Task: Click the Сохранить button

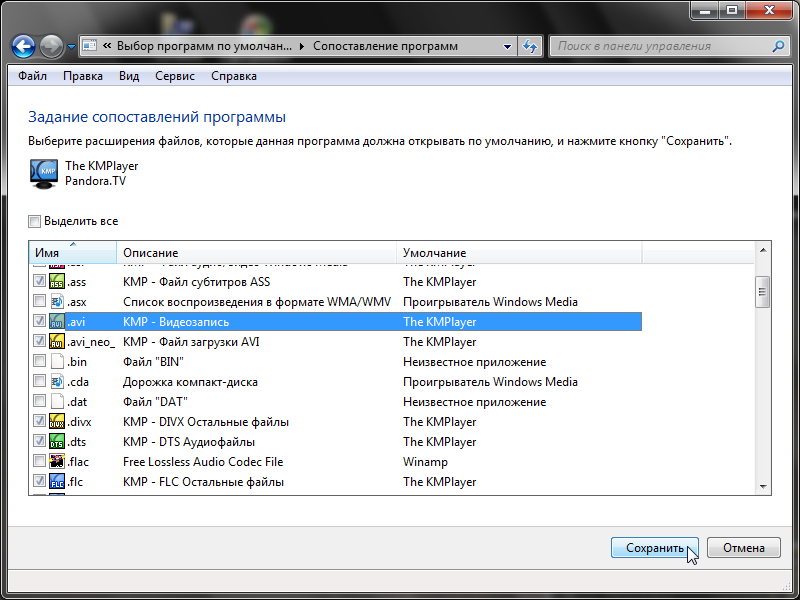Action: [655, 547]
